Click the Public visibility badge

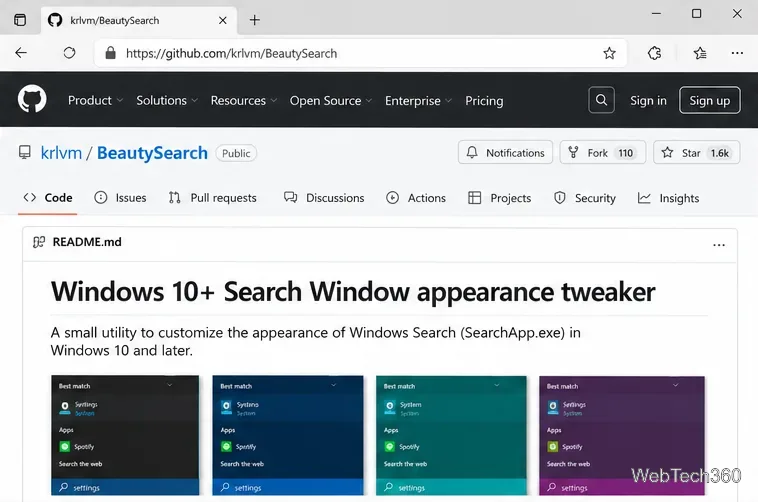[x=236, y=153]
